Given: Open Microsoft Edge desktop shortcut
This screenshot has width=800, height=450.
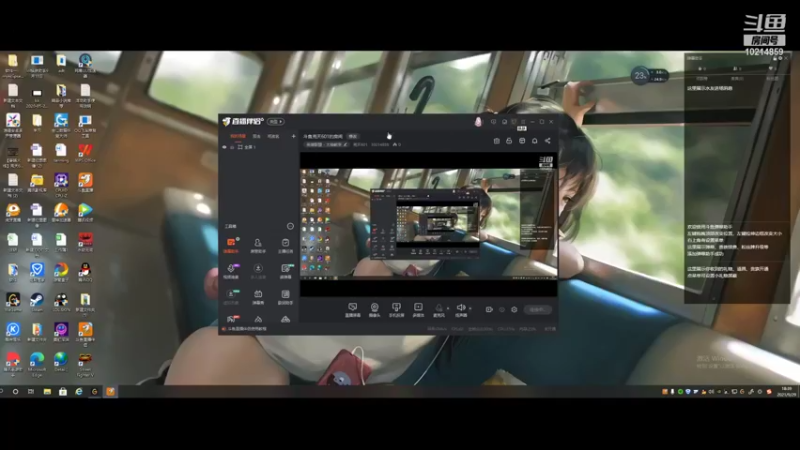Looking at the screenshot, I should [x=37, y=364].
